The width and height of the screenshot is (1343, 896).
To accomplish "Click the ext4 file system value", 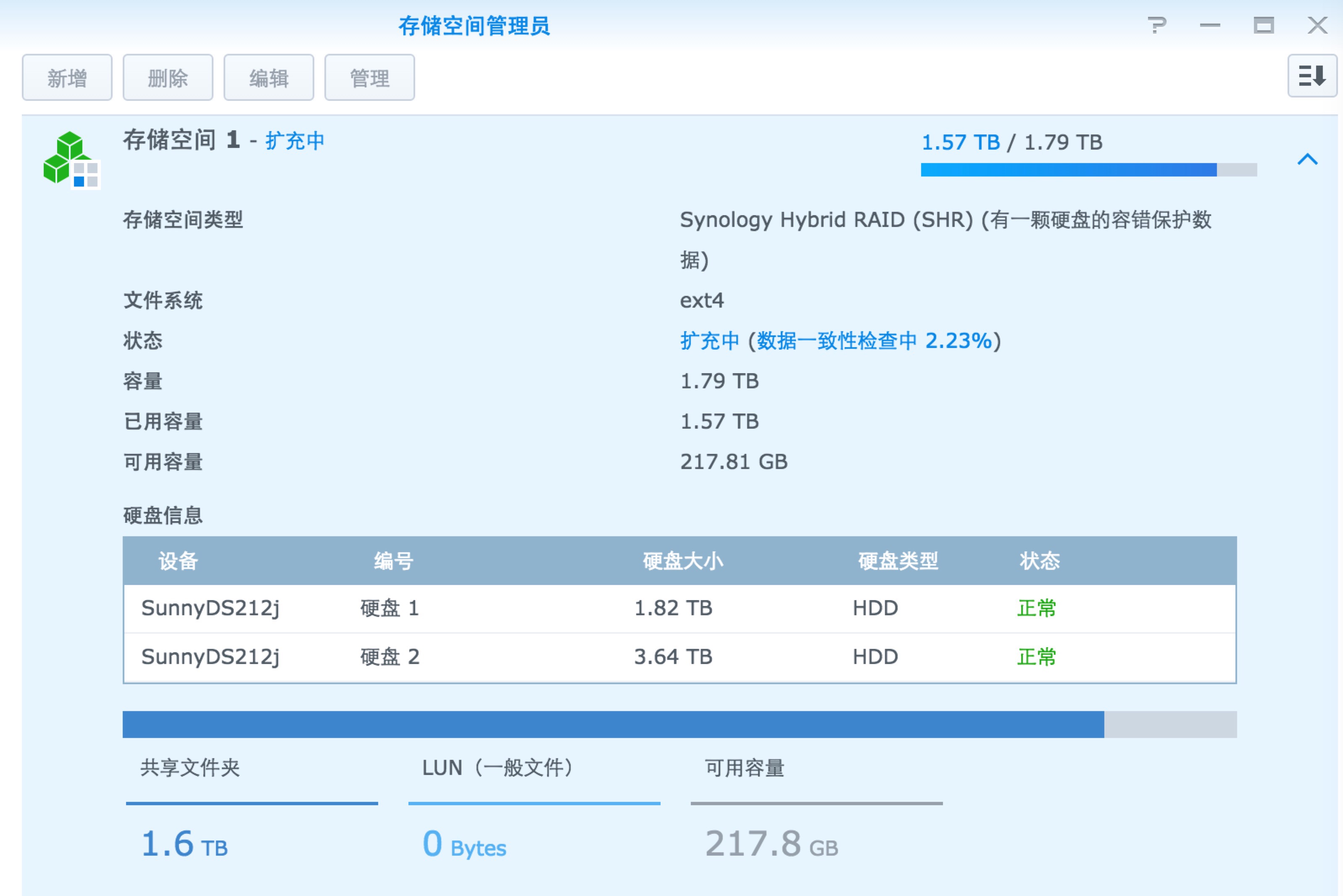I will pos(702,300).
